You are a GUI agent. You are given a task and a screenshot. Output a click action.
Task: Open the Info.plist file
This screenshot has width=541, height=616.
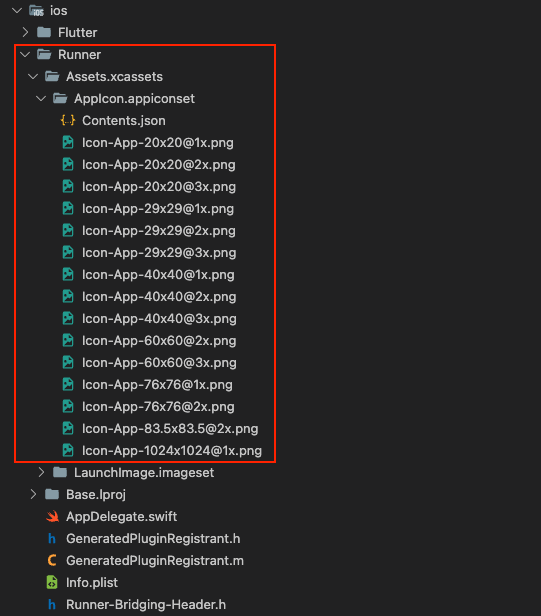pyautogui.click(x=92, y=583)
